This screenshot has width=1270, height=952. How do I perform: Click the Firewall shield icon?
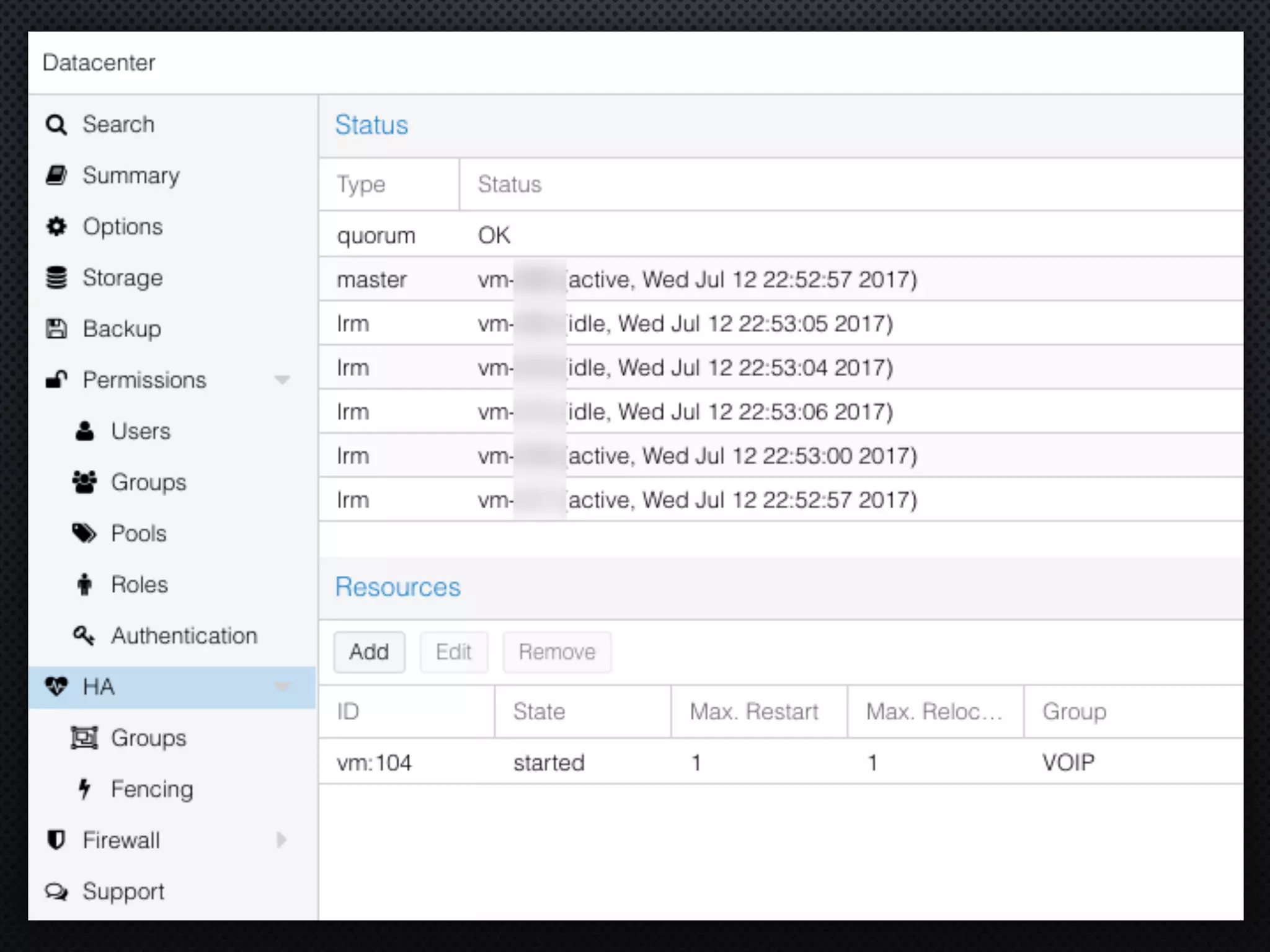point(56,840)
